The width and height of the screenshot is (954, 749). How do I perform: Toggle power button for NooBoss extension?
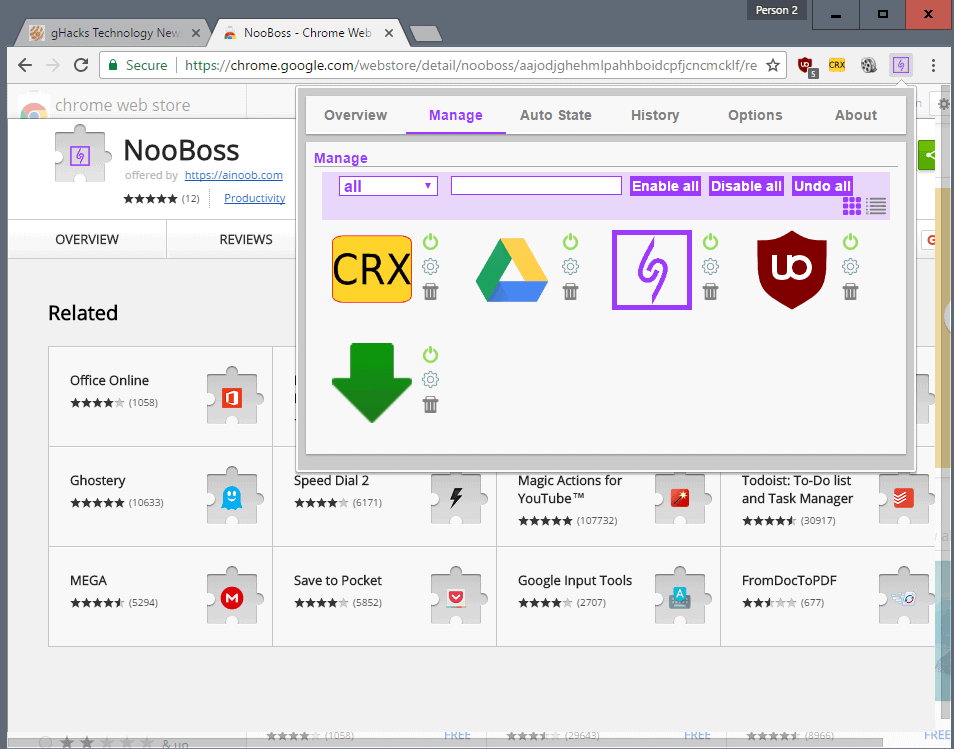[710, 241]
